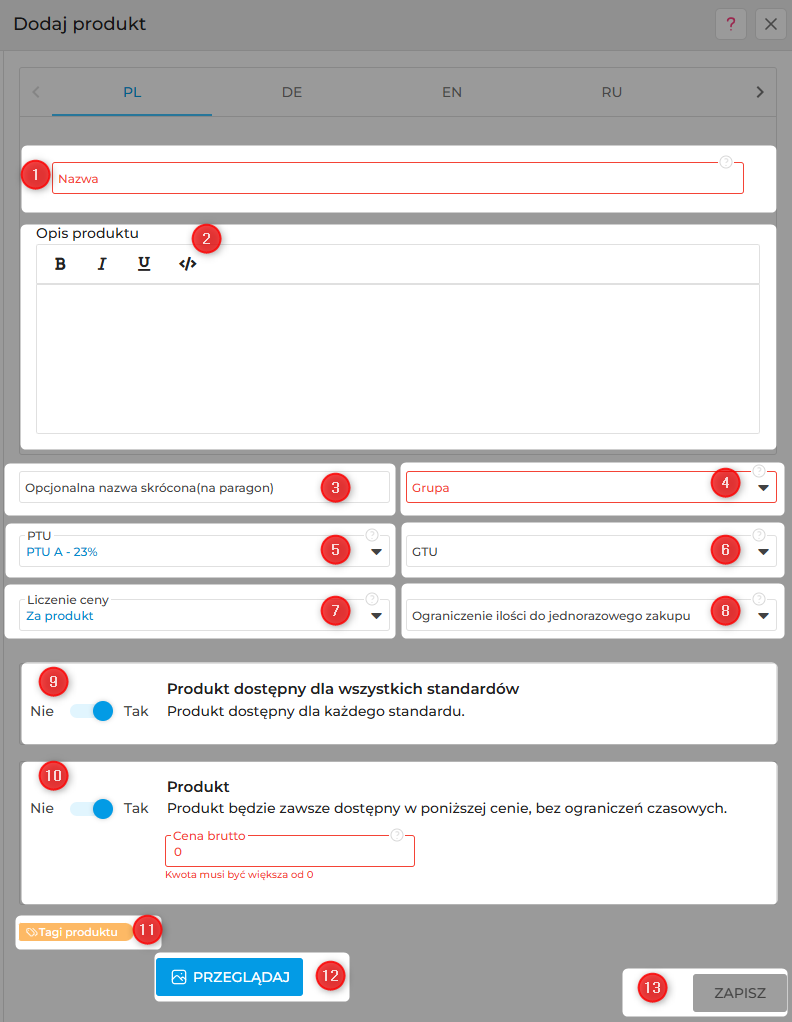This screenshot has width=792, height=1022.
Task: Click PRZEGLĄDAJ to browse for image
Action: pyautogui.click(x=229, y=977)
